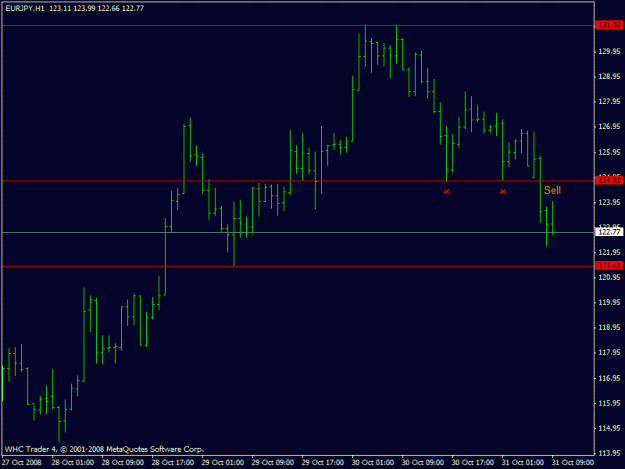Click the 28 Oct 01:00 time label

(x=73, y=463)
